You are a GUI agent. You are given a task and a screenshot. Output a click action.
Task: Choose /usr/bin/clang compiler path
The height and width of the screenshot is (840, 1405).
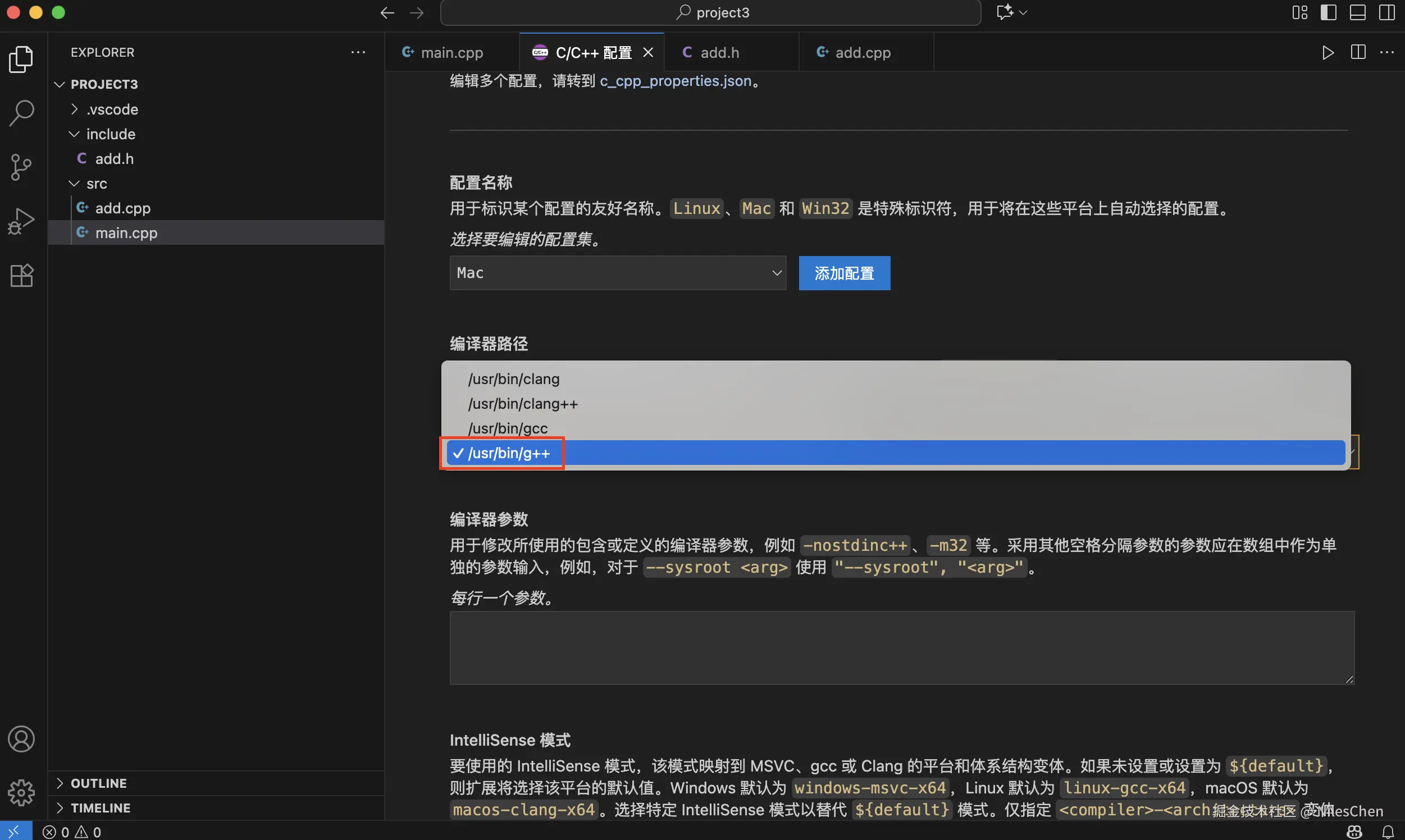click(x=896, y=378)
